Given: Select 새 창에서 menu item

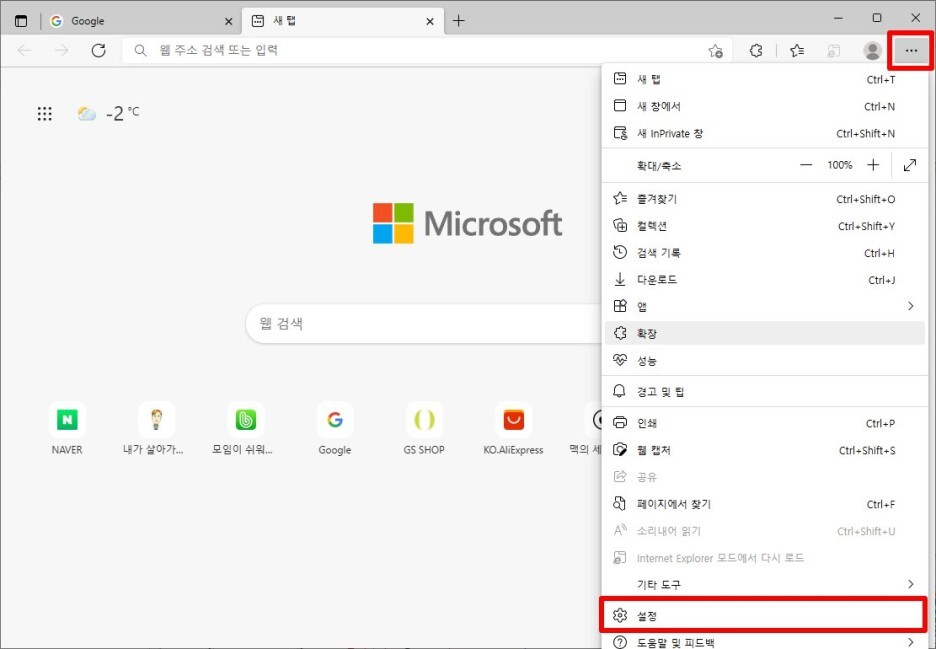Looking at the screenshot, I should click(765, 106).
